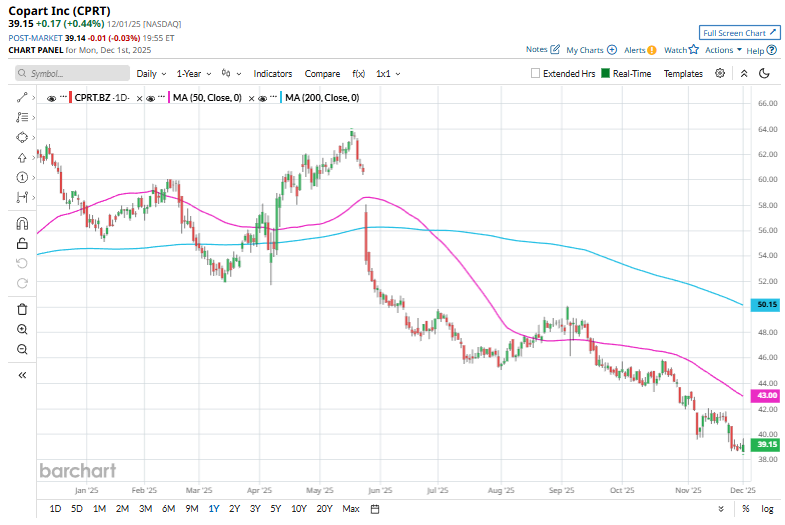785x525 pixels.
Task: Switch to dark mode moon icon
Action: click(764, 73)
